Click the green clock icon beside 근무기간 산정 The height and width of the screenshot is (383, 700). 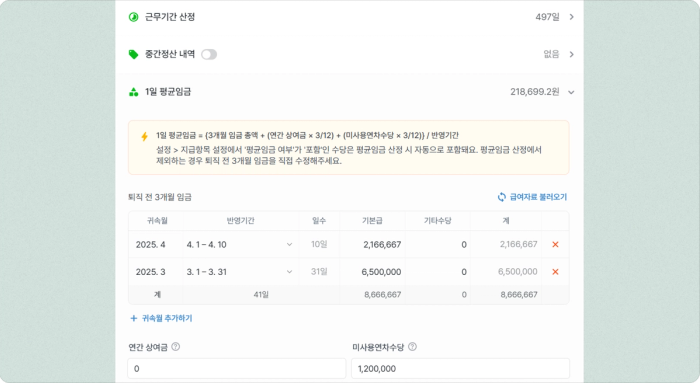click(133, 17)
